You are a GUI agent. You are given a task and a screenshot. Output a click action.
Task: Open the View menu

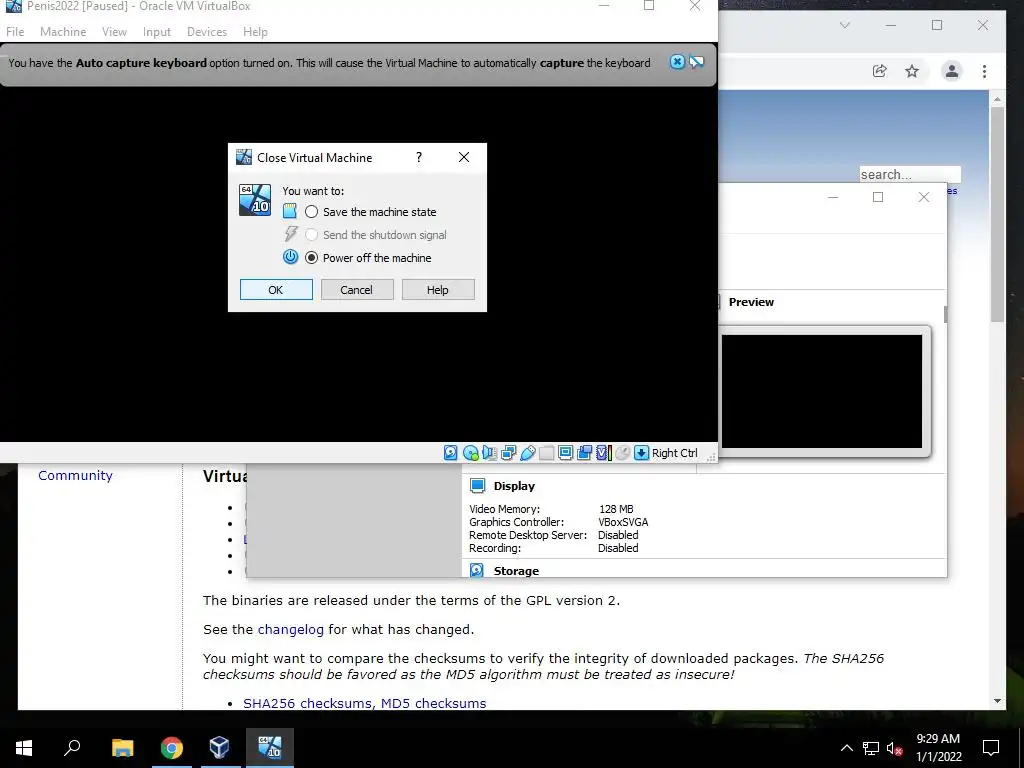coord(114,31)
